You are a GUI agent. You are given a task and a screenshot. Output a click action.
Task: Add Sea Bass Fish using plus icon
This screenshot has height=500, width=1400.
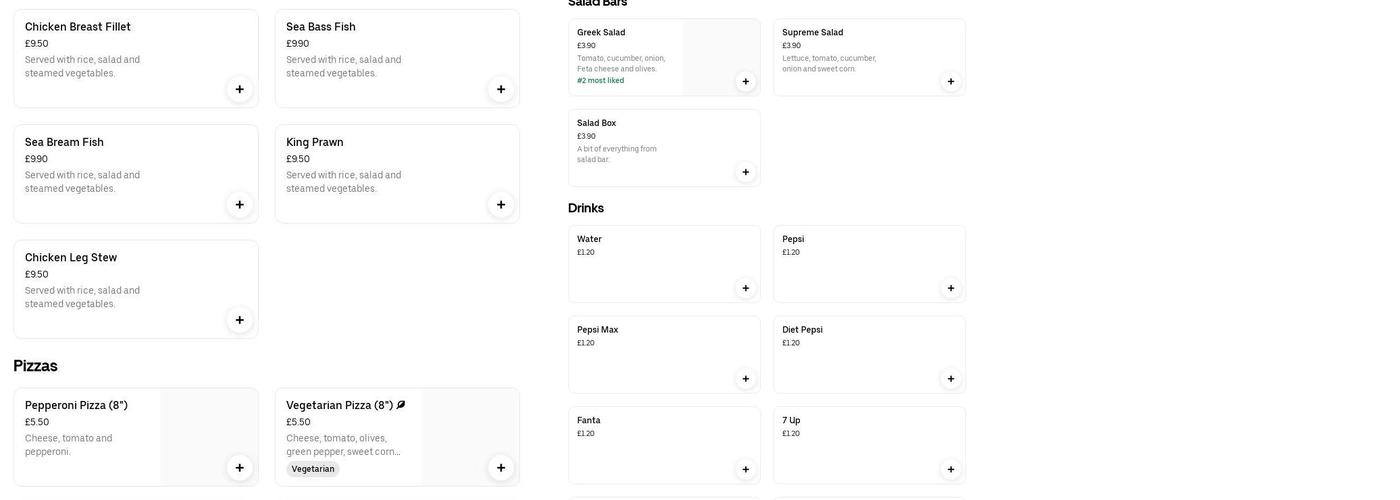(x=501, y=89)
